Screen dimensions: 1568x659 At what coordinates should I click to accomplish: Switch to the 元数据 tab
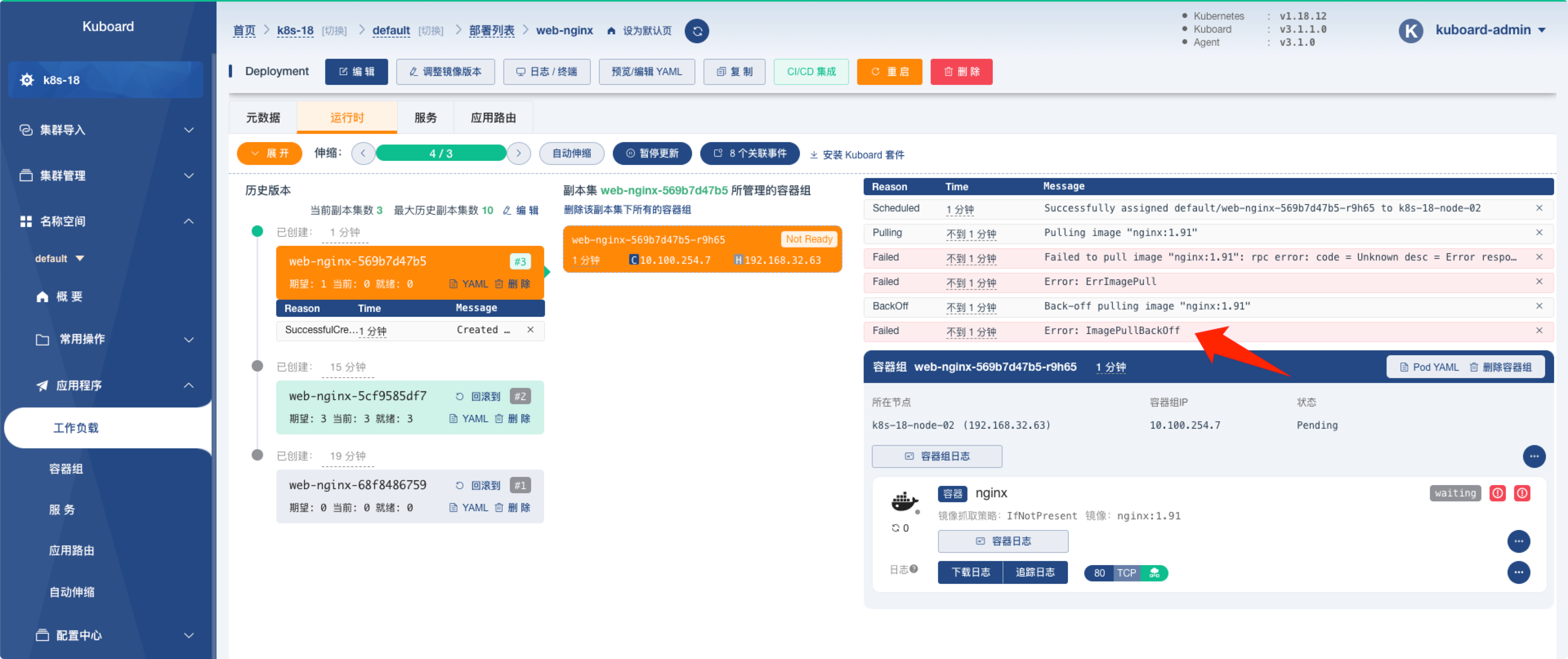(x=263, y=118)
